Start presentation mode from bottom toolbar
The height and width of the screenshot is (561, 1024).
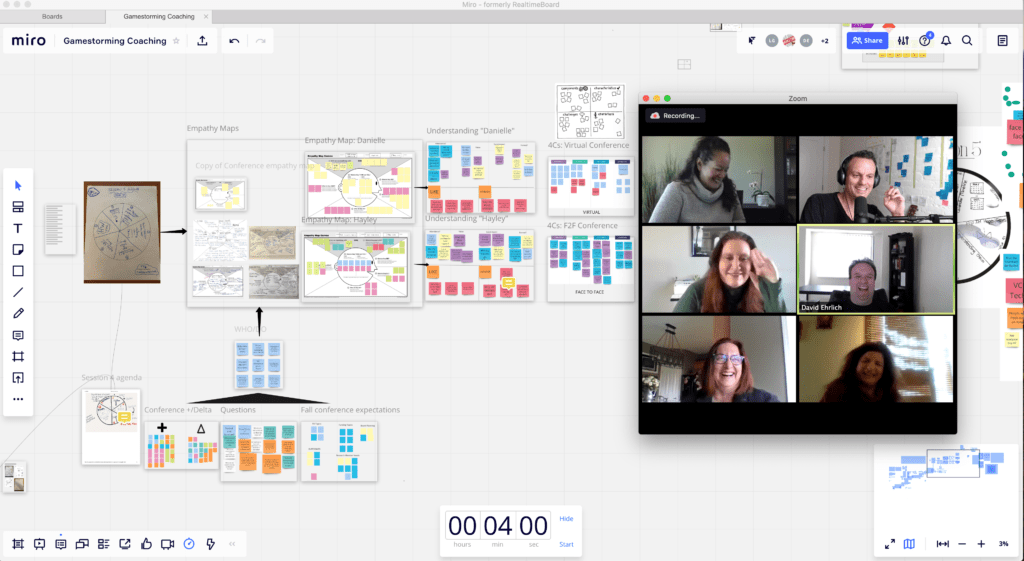(40, 544)
